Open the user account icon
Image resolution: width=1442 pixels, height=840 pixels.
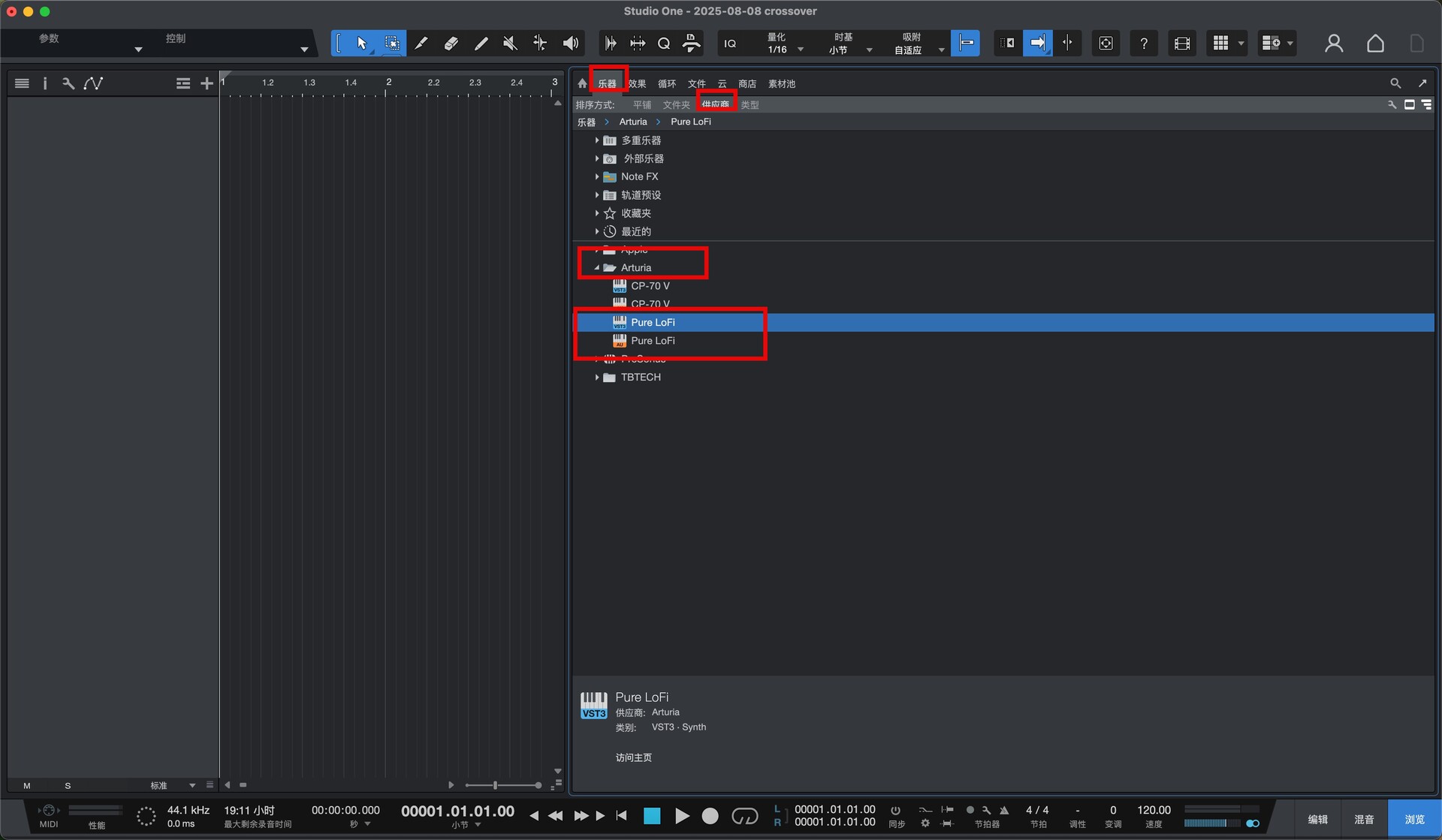tap(1334, 44)
